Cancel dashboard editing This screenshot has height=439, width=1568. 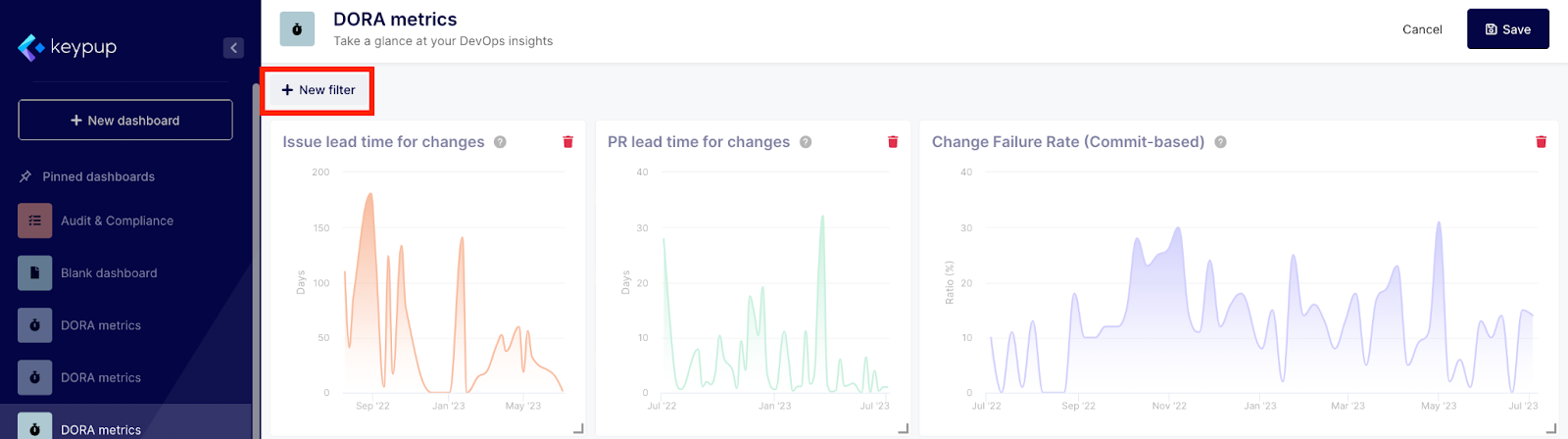[1422, 29]
